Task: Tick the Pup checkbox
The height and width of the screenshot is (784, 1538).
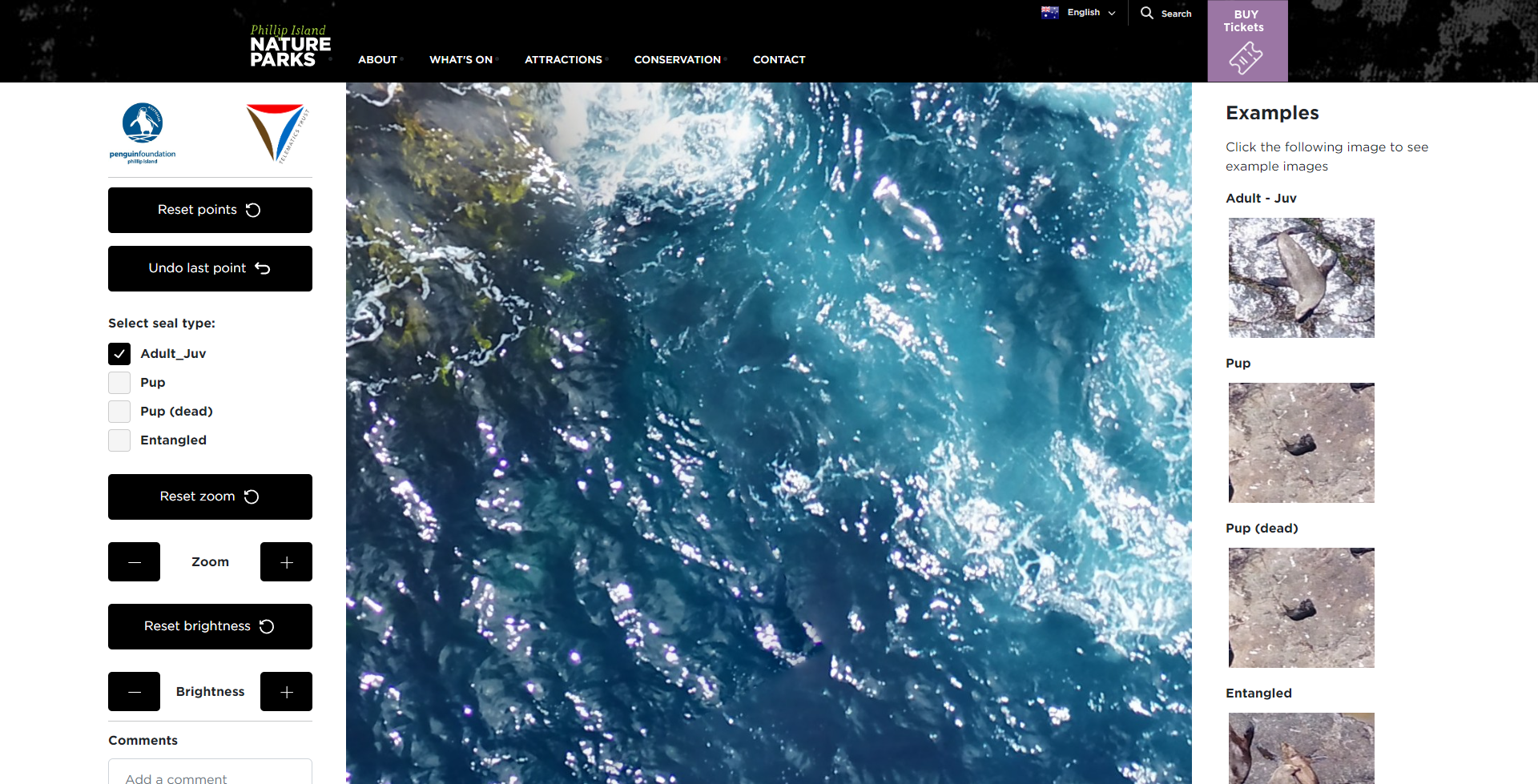Action: tap(119, 383)
